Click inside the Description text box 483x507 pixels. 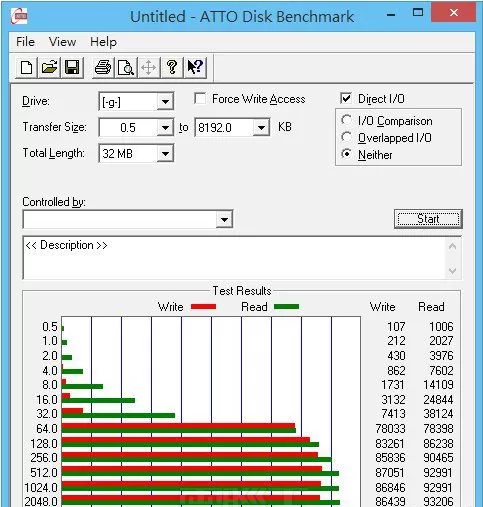pyautogui.click(x=234, y=258)
